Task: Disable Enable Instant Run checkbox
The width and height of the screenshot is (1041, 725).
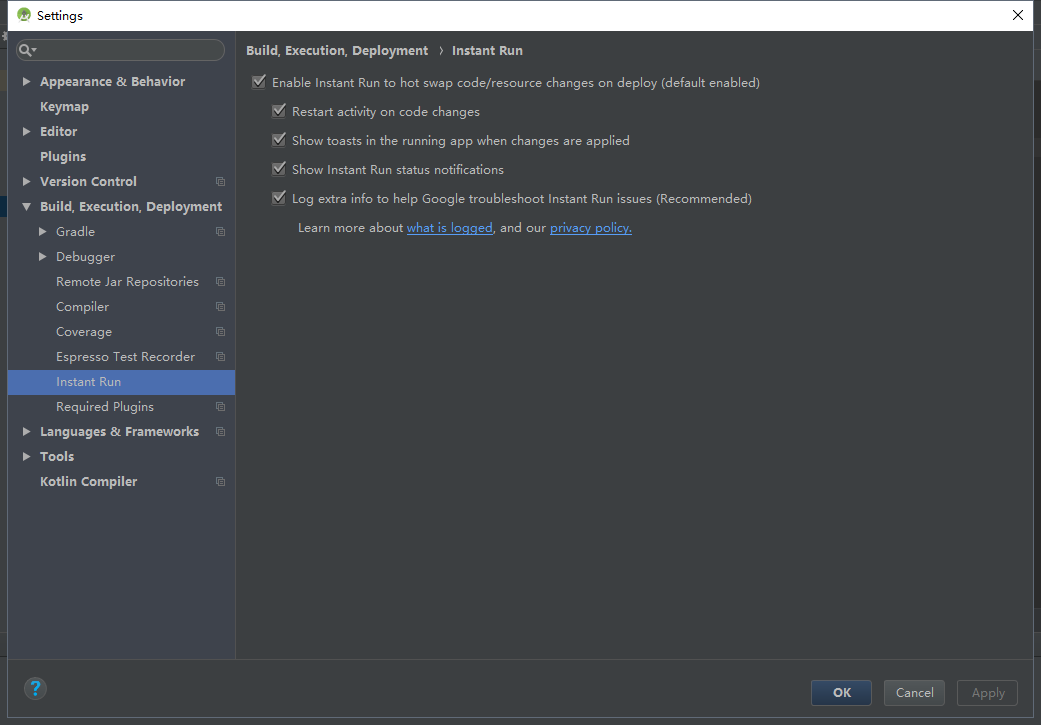Action: click(259, 82)
